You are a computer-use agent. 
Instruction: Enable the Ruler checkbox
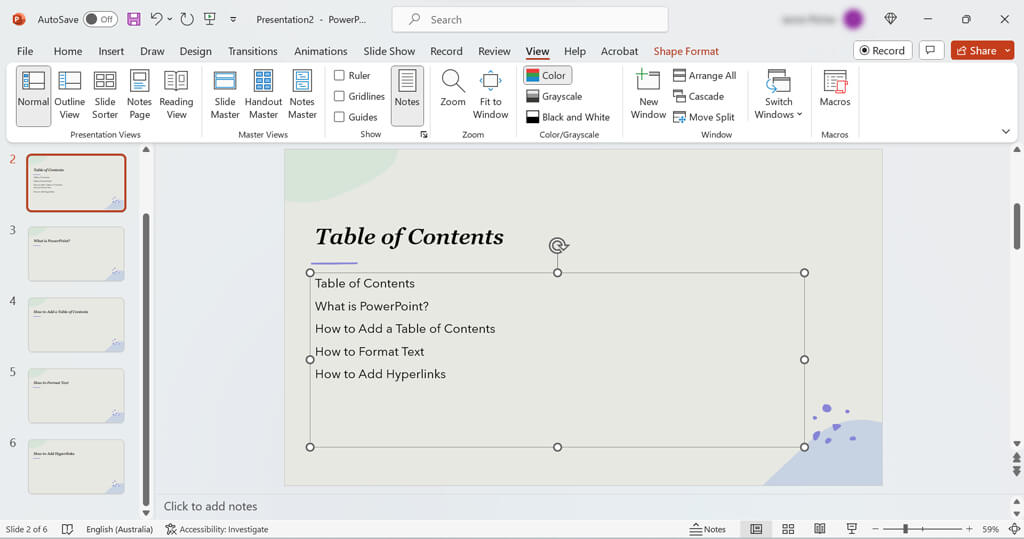point(340,76)
